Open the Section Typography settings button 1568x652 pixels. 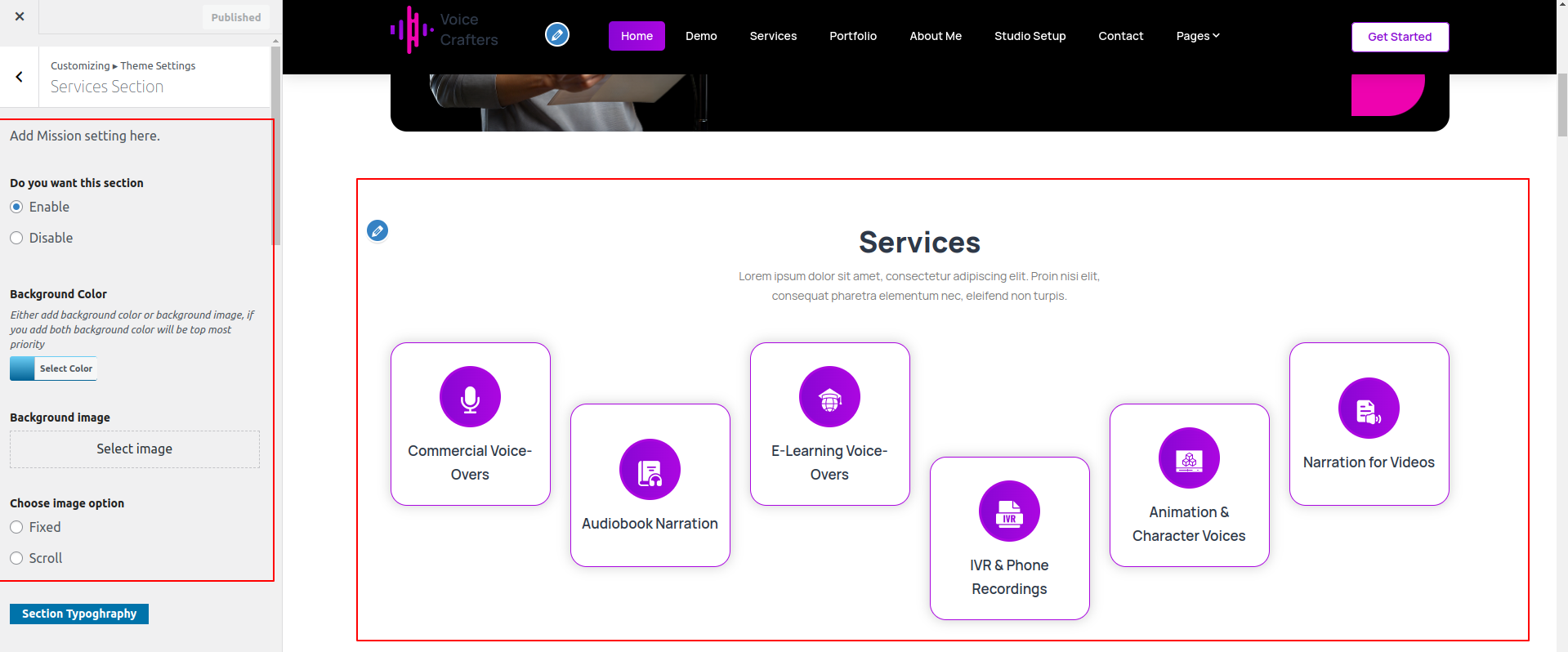point(79,614)
